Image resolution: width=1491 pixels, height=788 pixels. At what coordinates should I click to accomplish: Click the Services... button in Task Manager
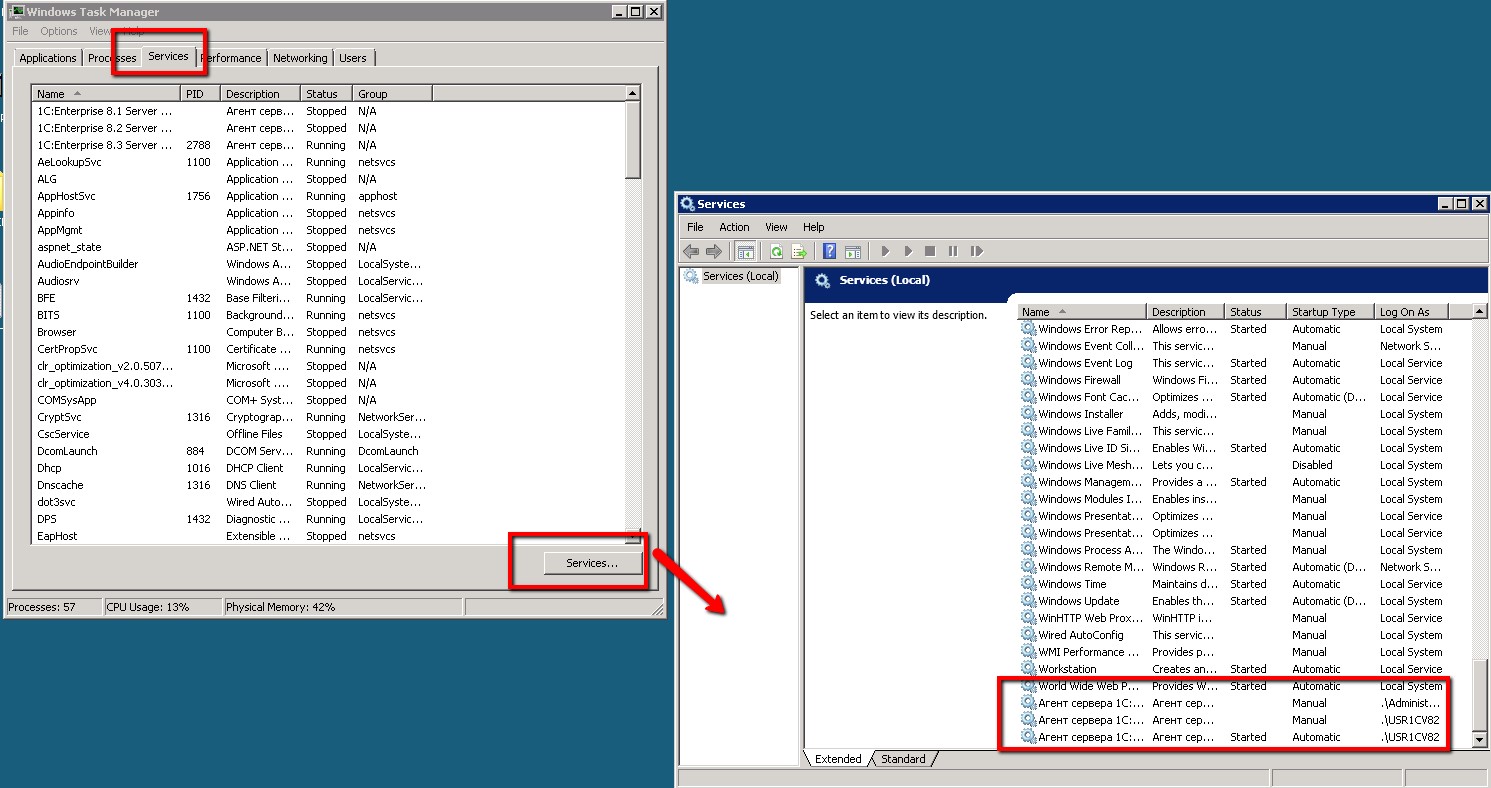[592, 563]
